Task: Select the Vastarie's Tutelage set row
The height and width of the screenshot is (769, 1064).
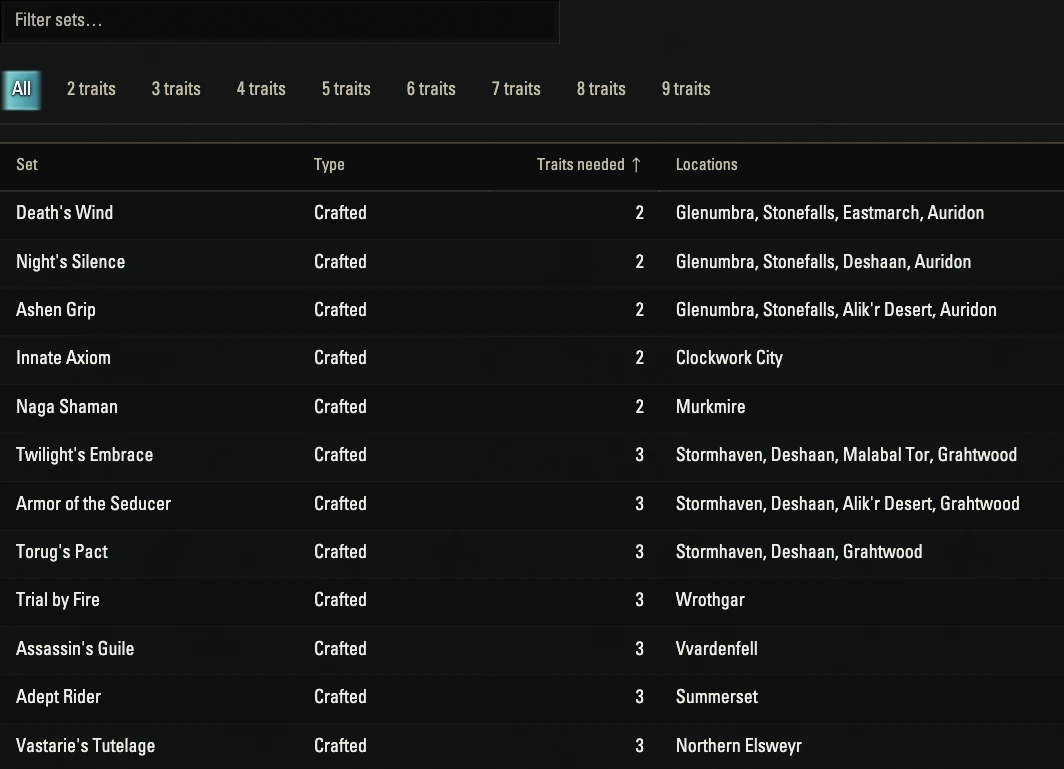Action: pos(532,746)
